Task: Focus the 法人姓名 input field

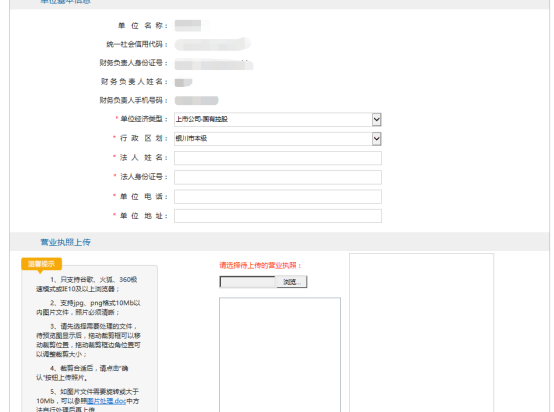Action: point(278,158)
